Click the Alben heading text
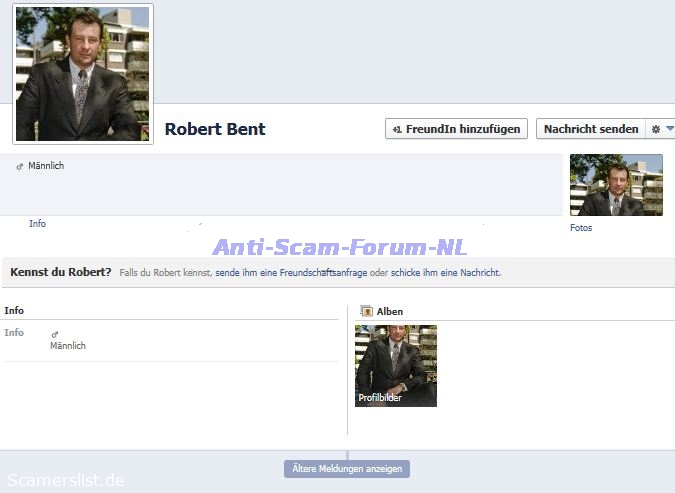The height and width of the screenshot is (493, 675). coord(390,312)
